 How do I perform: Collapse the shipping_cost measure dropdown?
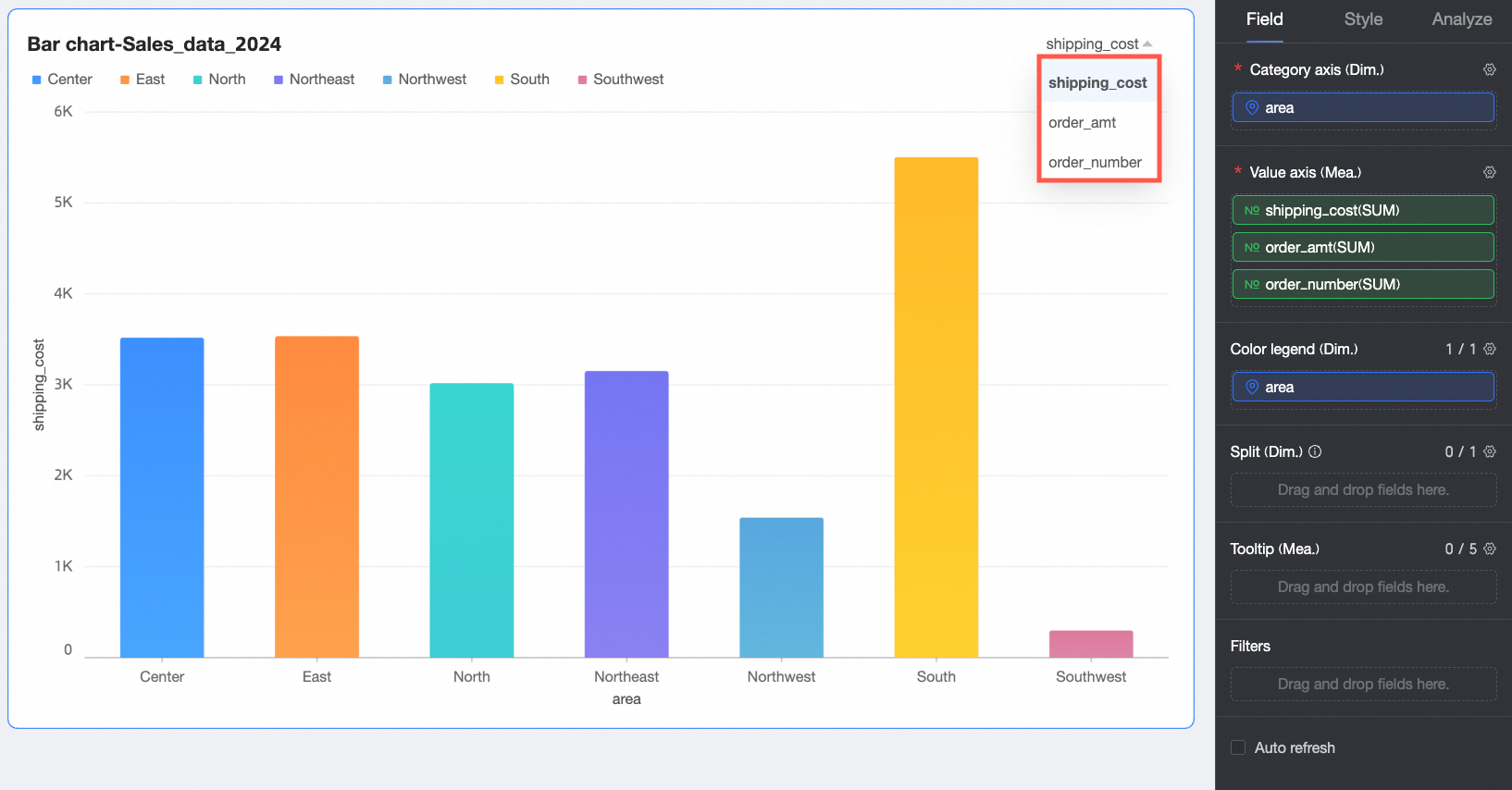[x=1098, y=43]
